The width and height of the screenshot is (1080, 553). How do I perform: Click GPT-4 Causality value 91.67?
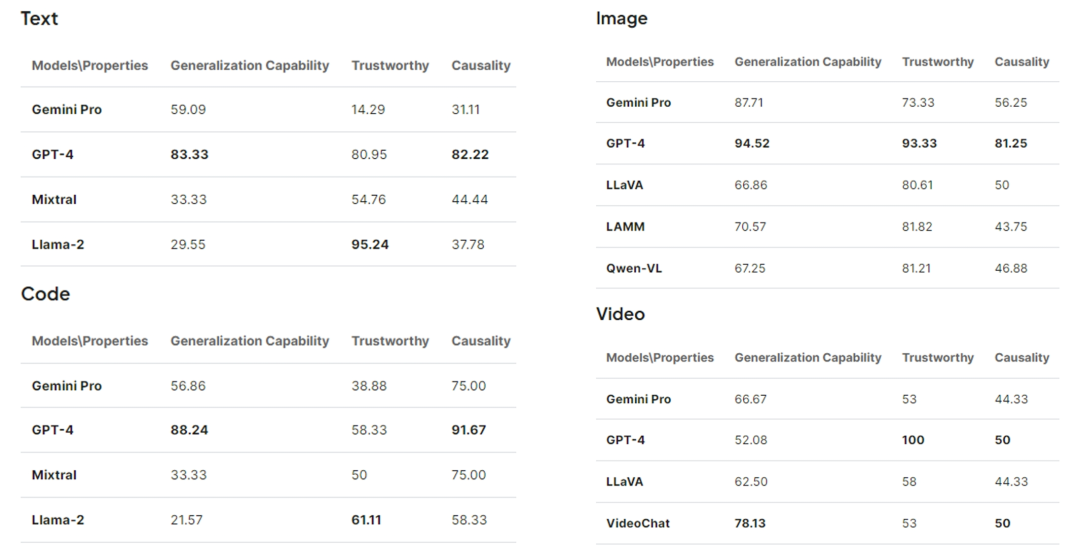(468, 430)
